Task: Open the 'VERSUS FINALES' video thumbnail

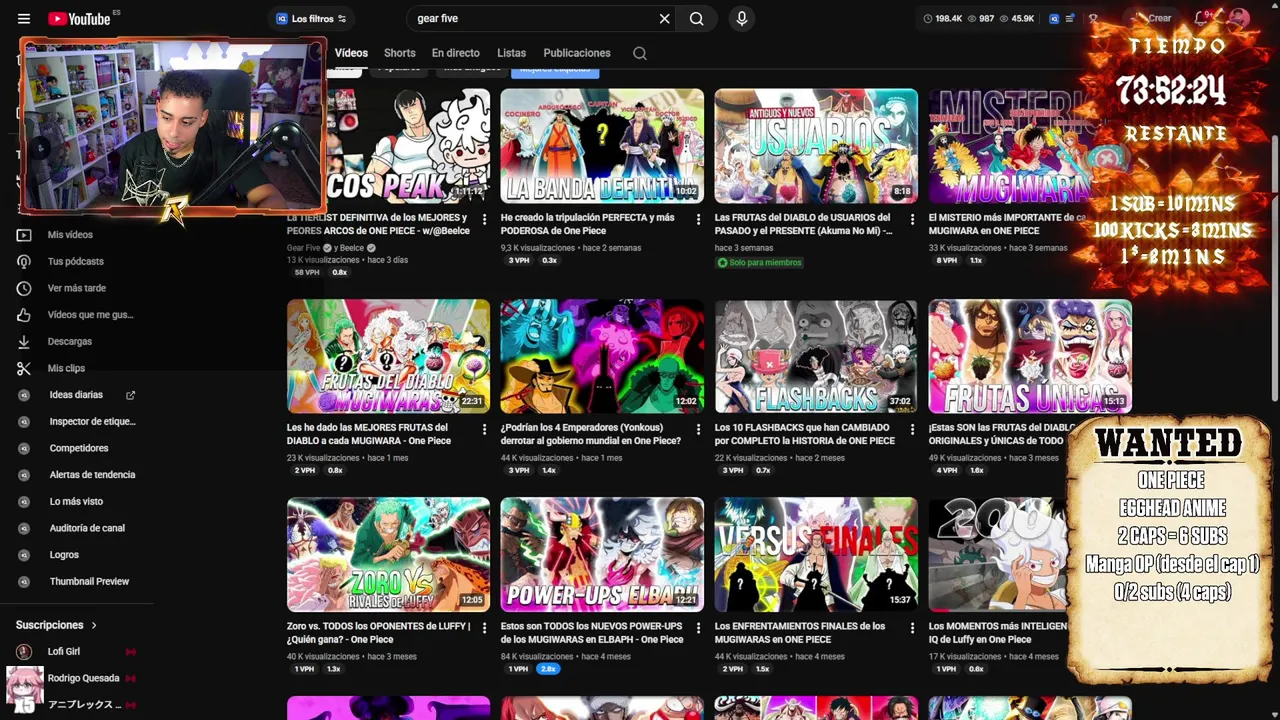Action: [x=816, y=555]
